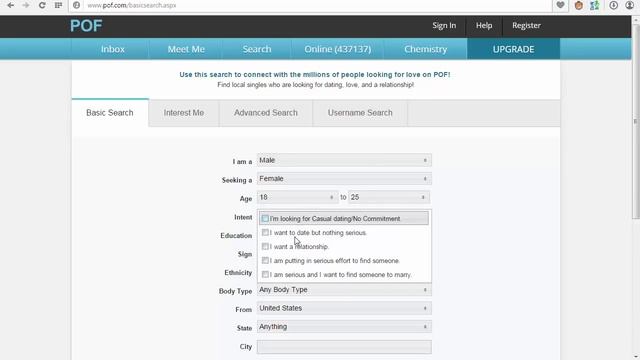The height and width of the screenshot is (360, 640).
Task: Expand the State dropdown showing Anything
Action: 344,327
